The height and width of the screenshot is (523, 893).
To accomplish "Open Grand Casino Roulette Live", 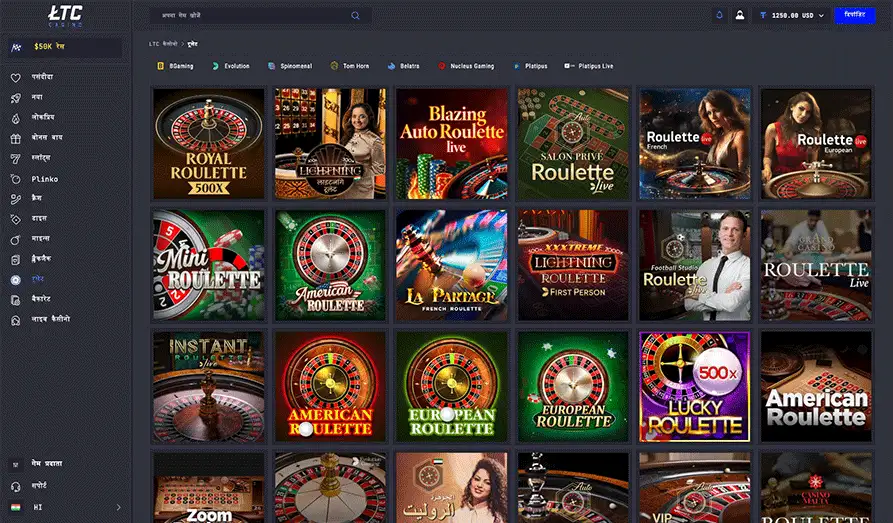I will [817, 265].
